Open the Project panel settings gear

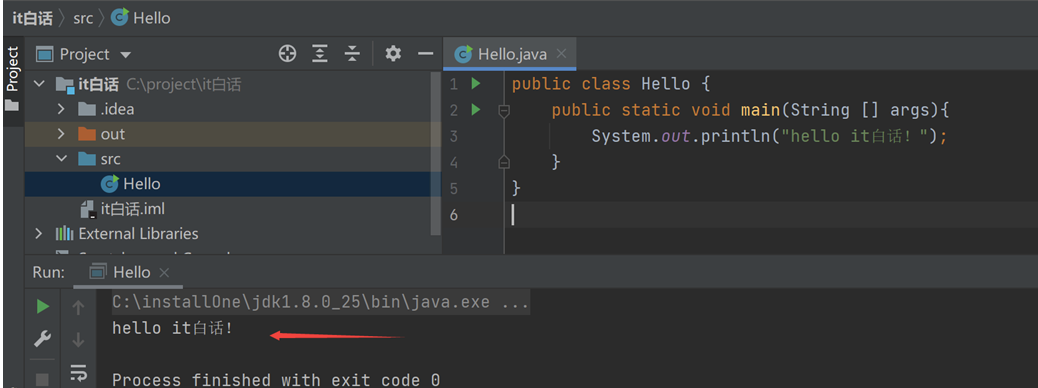click(393, 54)
